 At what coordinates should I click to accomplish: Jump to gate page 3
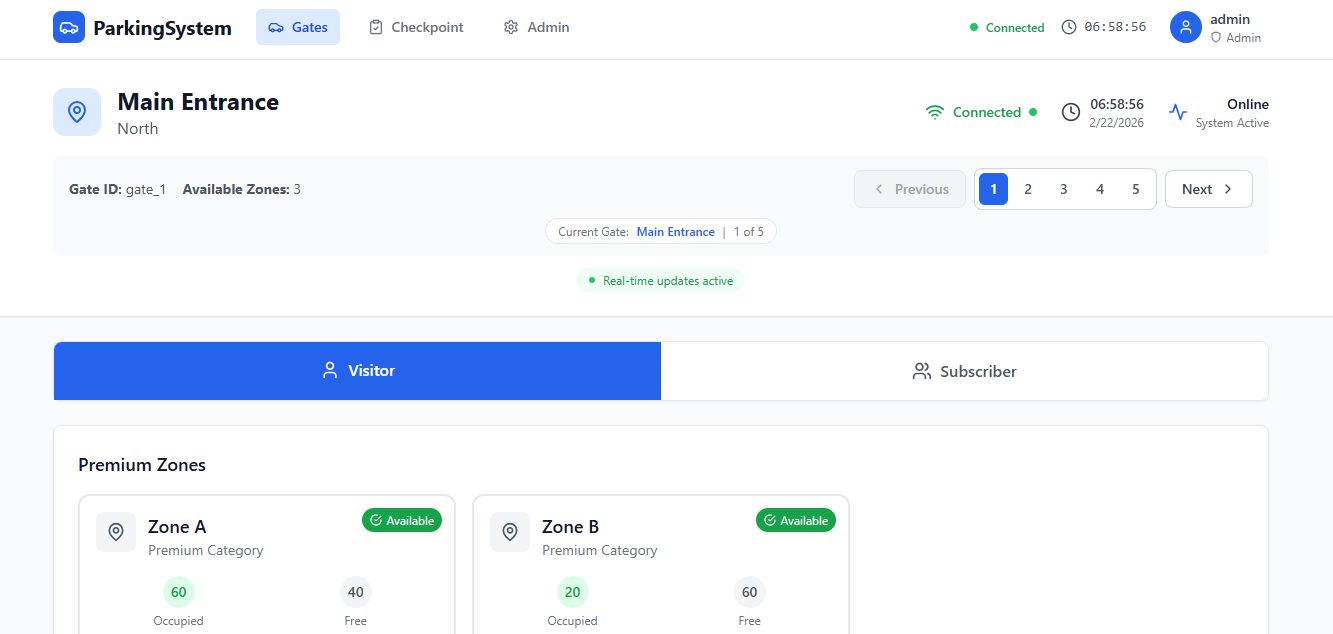[x=1063, y=189]
